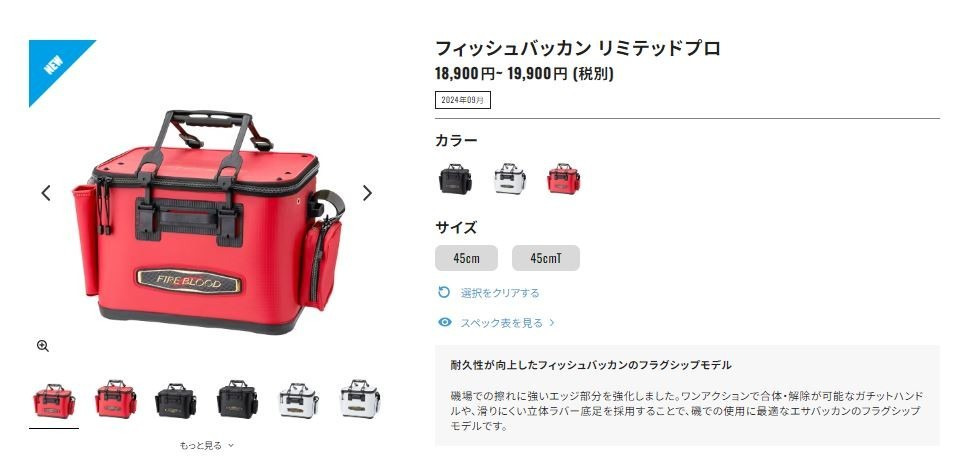Advance to next product image with right arrow
Image resolution: width=970 pixels, height=465 pixels.
[x=367, y=193]
